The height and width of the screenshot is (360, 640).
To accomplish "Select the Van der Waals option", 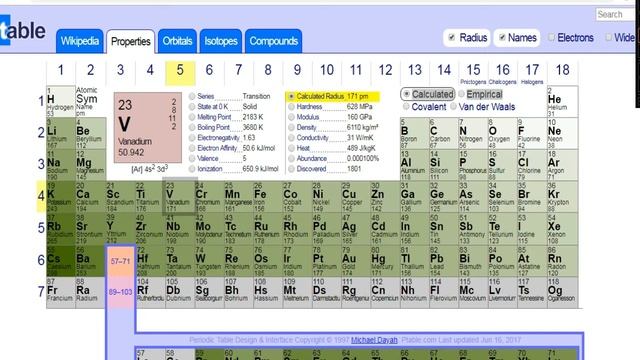I will [453, 107].
